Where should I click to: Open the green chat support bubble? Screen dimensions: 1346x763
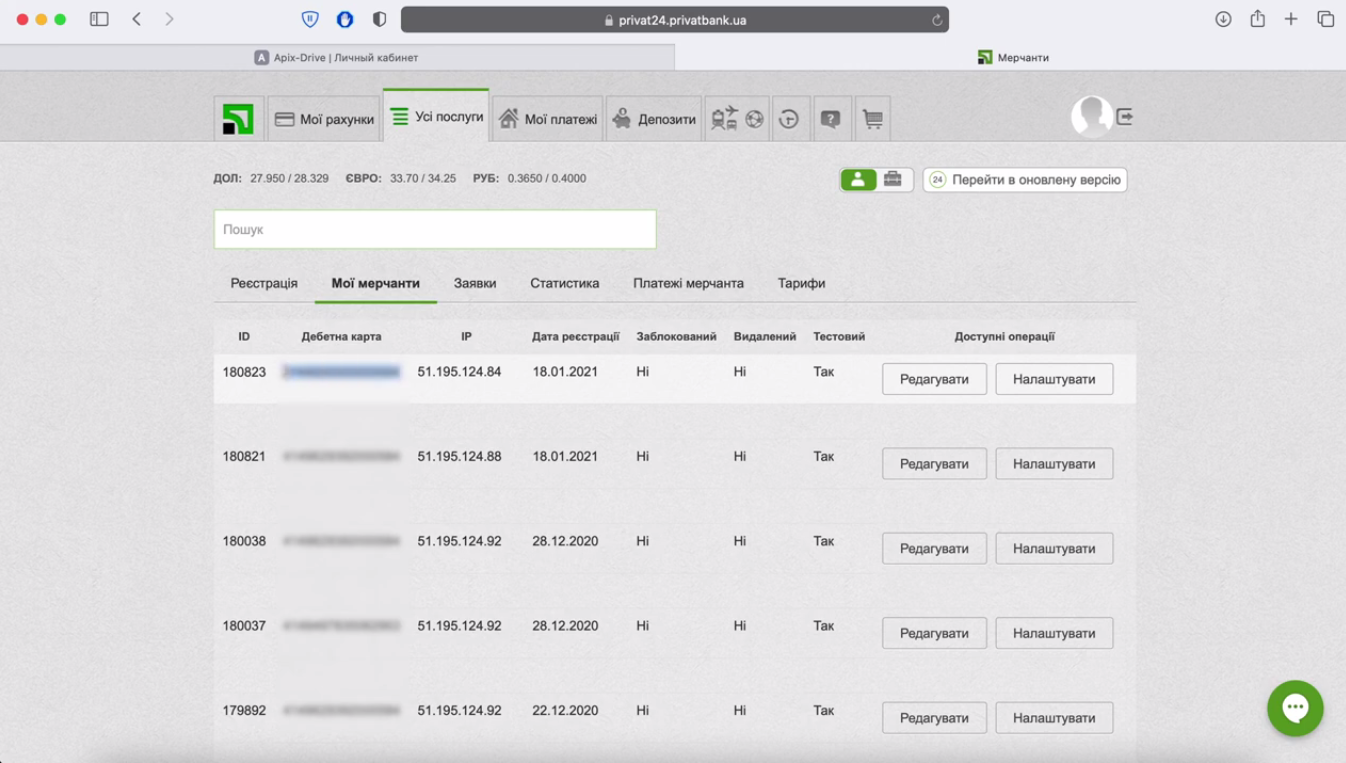[1295, 708]
